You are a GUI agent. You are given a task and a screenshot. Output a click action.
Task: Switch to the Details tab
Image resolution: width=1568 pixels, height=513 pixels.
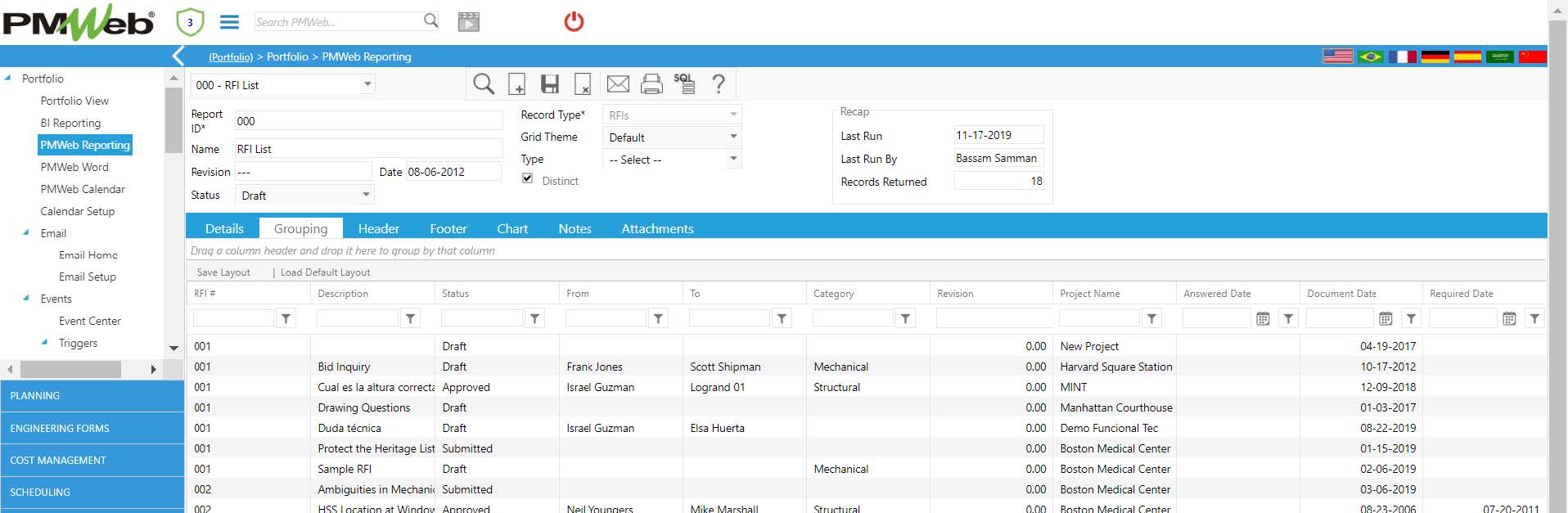tap(224, 228)
